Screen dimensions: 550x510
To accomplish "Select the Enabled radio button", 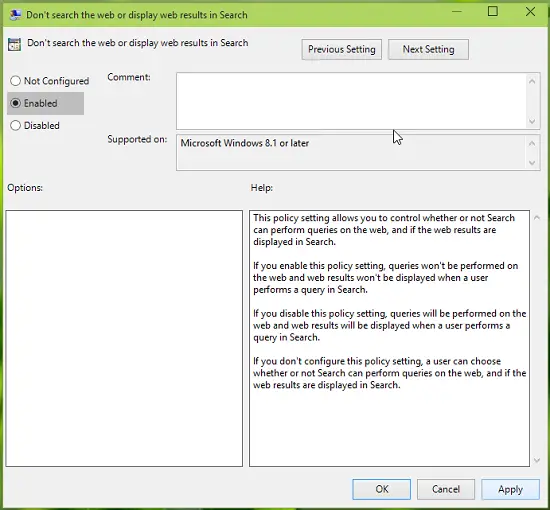I will [x=15, y=103].
